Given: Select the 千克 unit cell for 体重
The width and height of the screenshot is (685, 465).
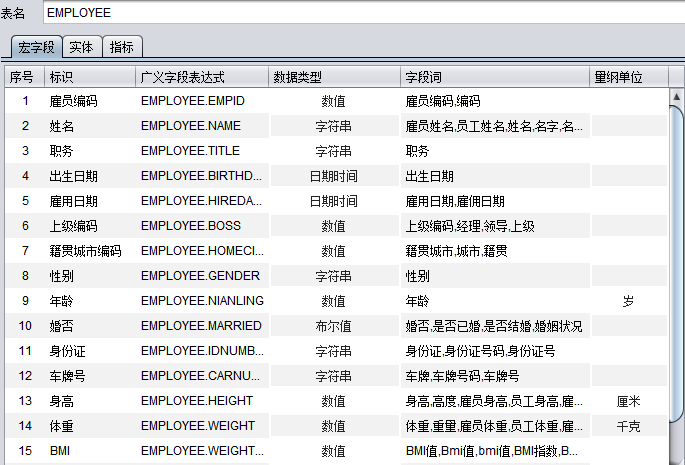Looking at the screenshot, I should (628, 426).
